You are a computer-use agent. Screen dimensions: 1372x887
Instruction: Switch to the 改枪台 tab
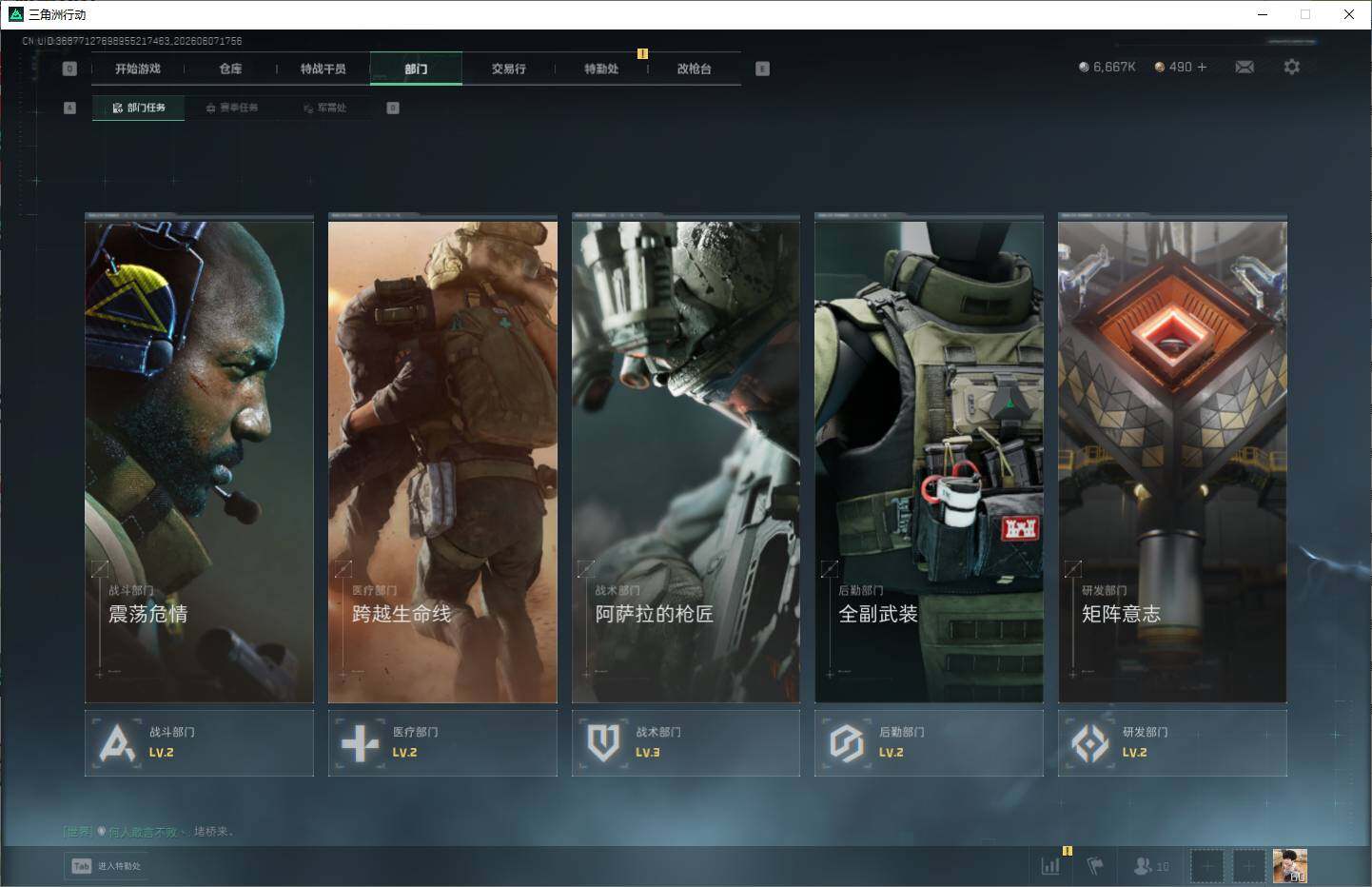click(694, 69)
